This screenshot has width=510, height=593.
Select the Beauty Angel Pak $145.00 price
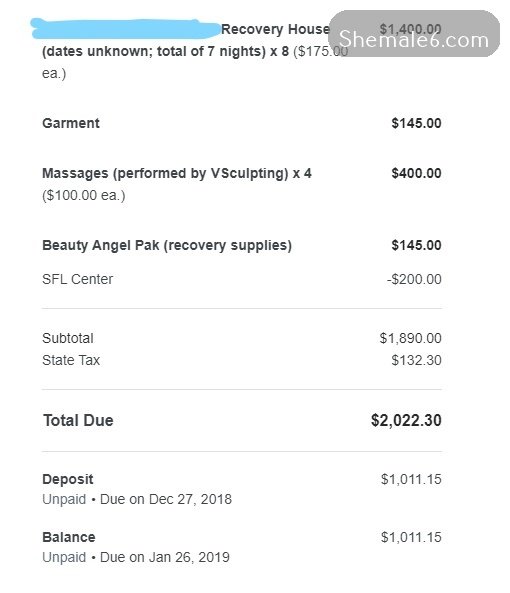[416, 245]
